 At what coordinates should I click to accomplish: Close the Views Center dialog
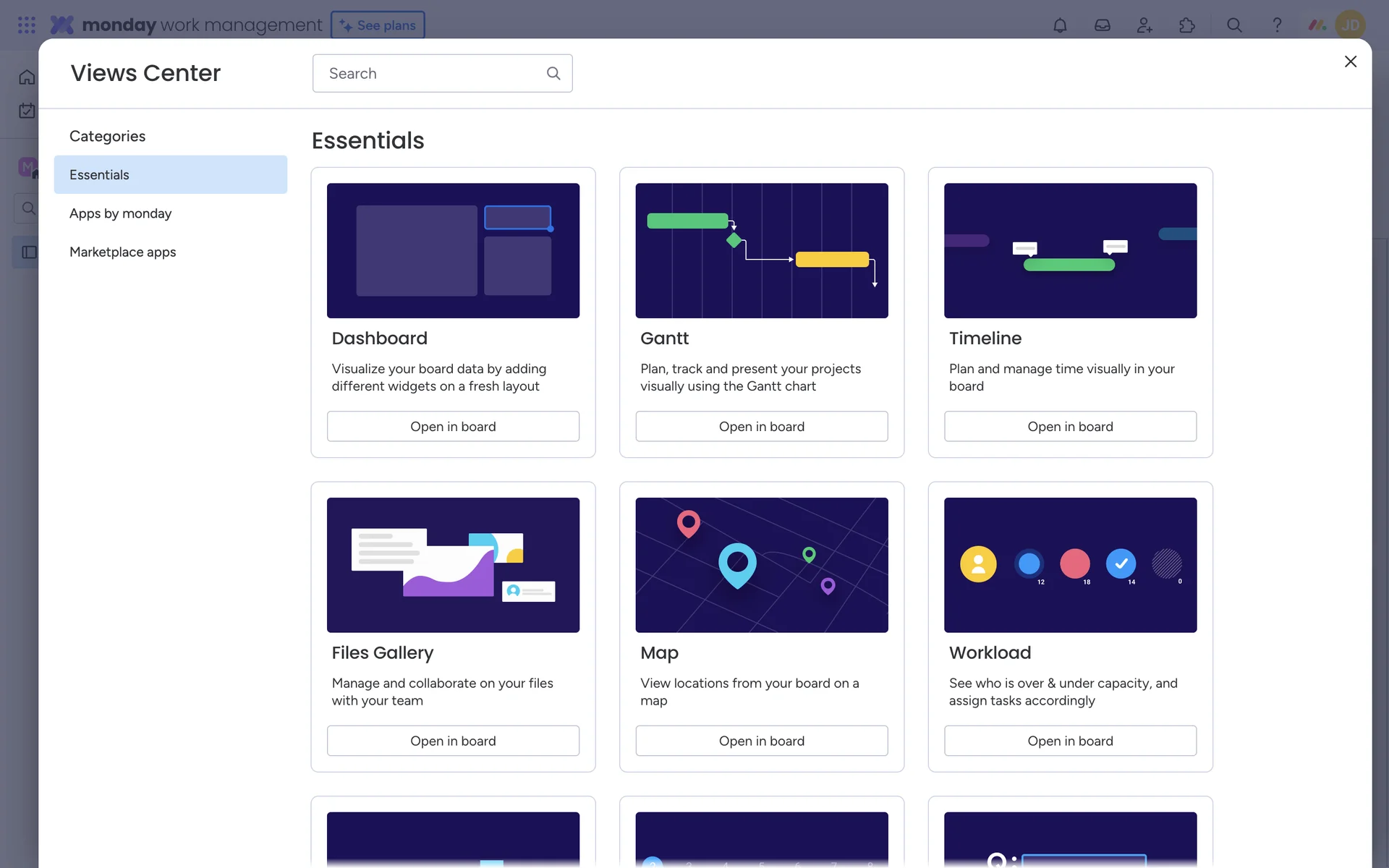[x=1350, y=61]
